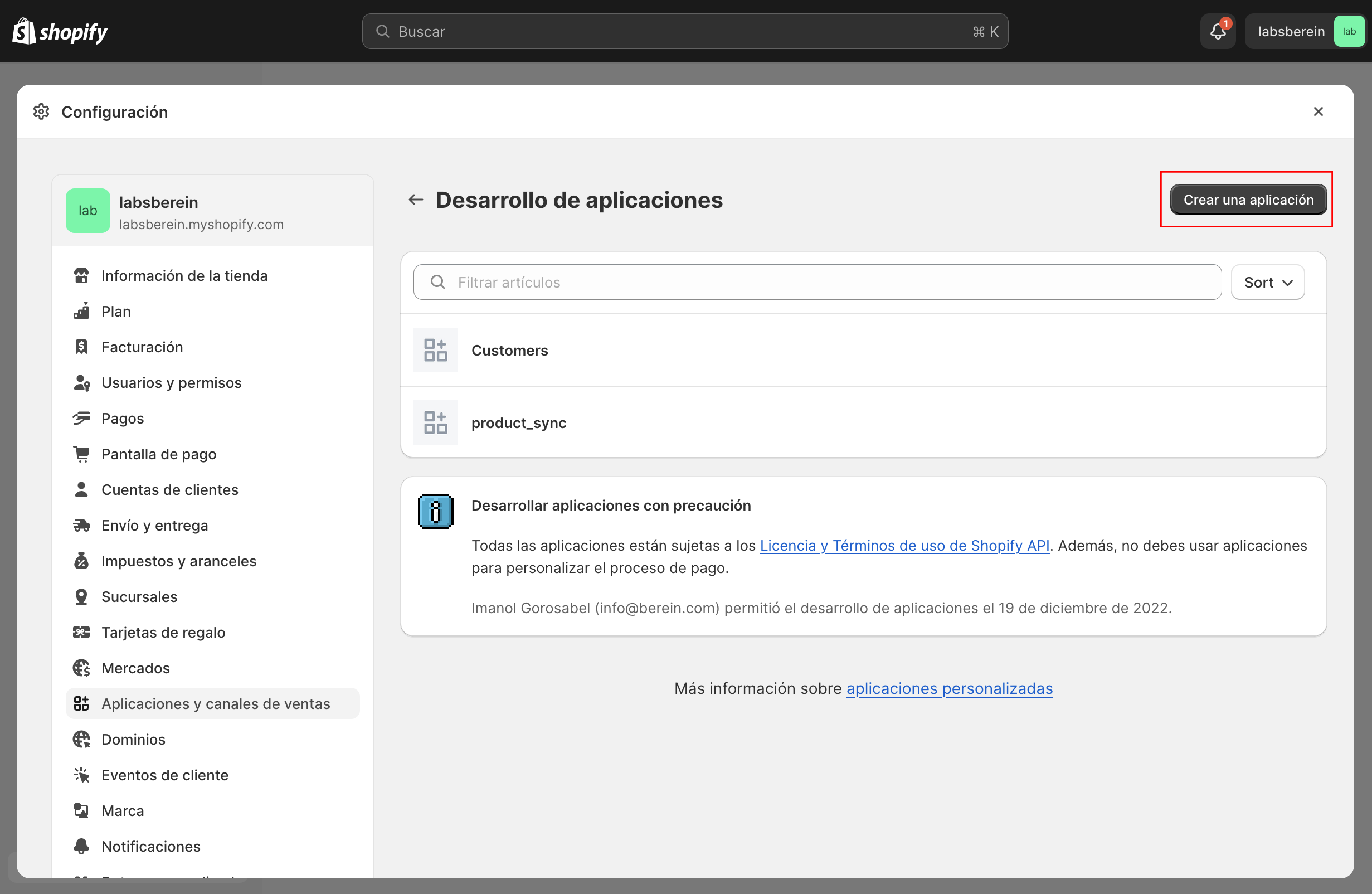The image size is (1372, 894).
Task: Select the Facturación billing icon
Action: pos(82,347)
